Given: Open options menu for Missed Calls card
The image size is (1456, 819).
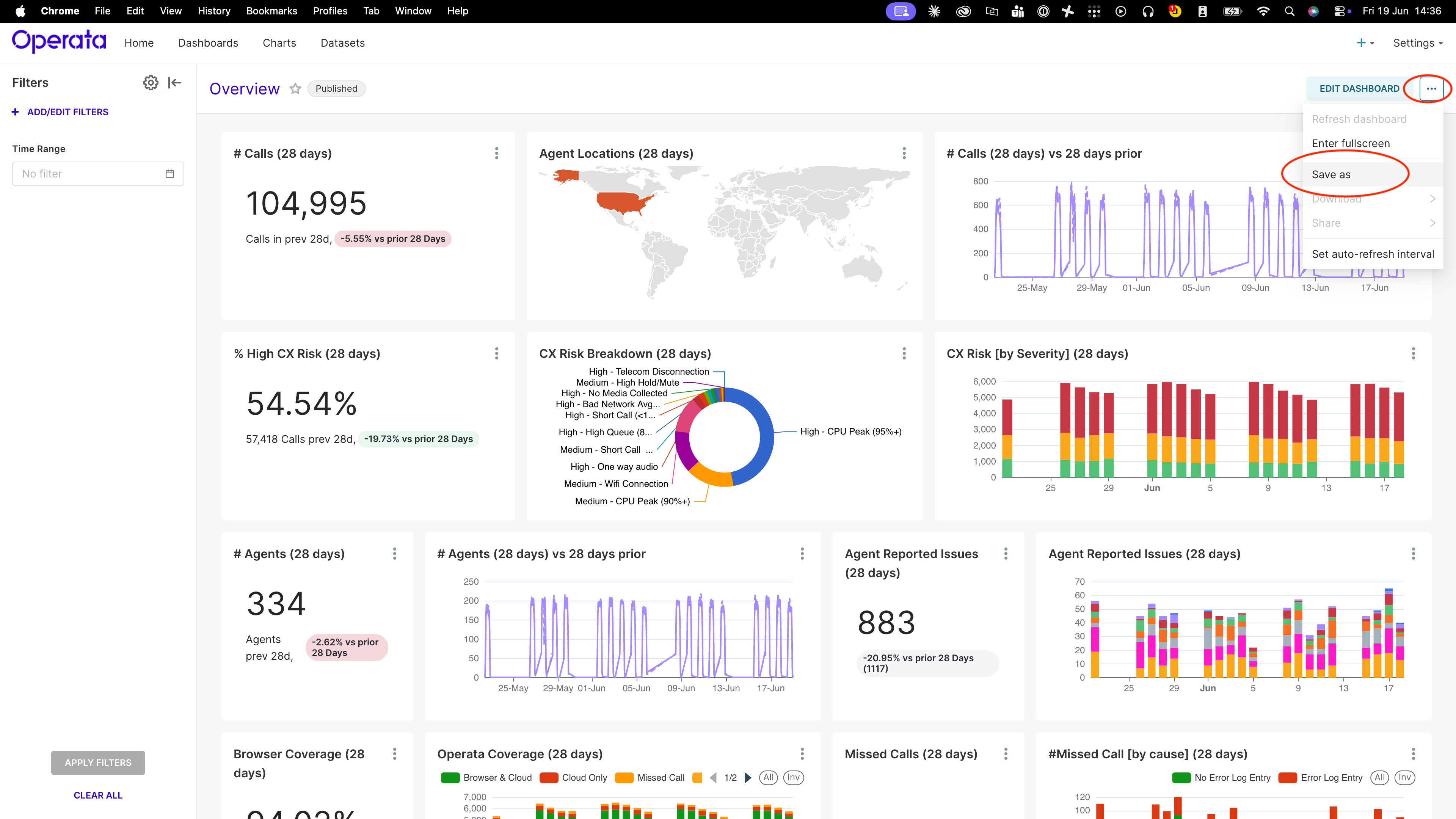Looking at the screenshot, I should tap(1006, 753).
